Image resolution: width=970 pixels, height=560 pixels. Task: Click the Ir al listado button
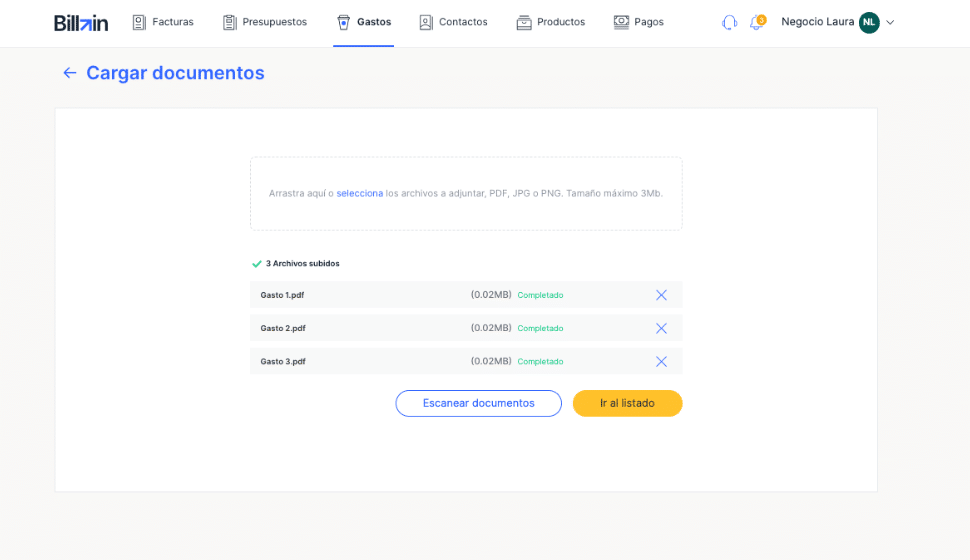(627, 403)
